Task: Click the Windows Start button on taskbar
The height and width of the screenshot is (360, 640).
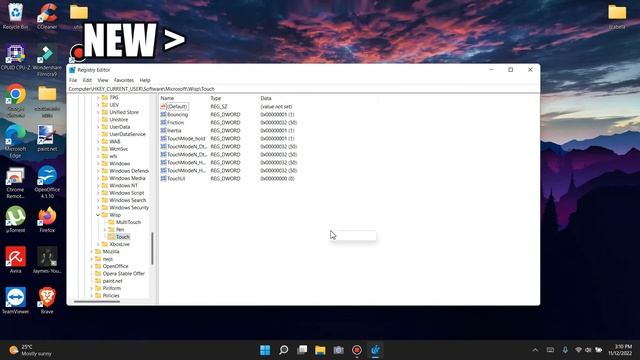Action: (x=265, y=350)
